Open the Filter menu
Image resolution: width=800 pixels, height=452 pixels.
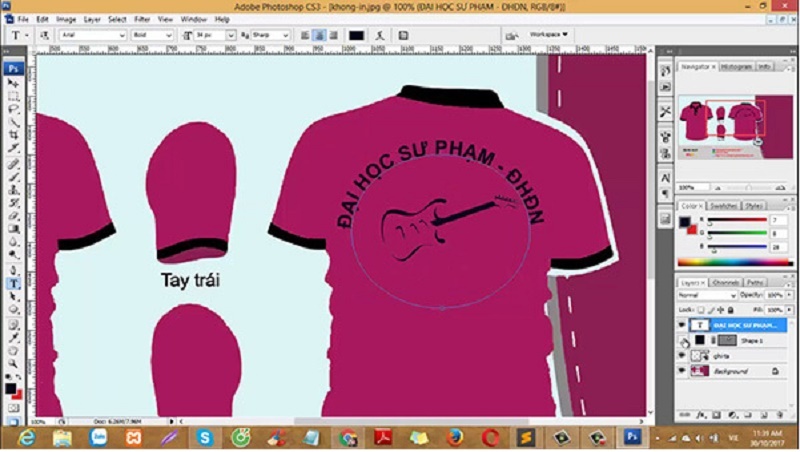[142, 19]
